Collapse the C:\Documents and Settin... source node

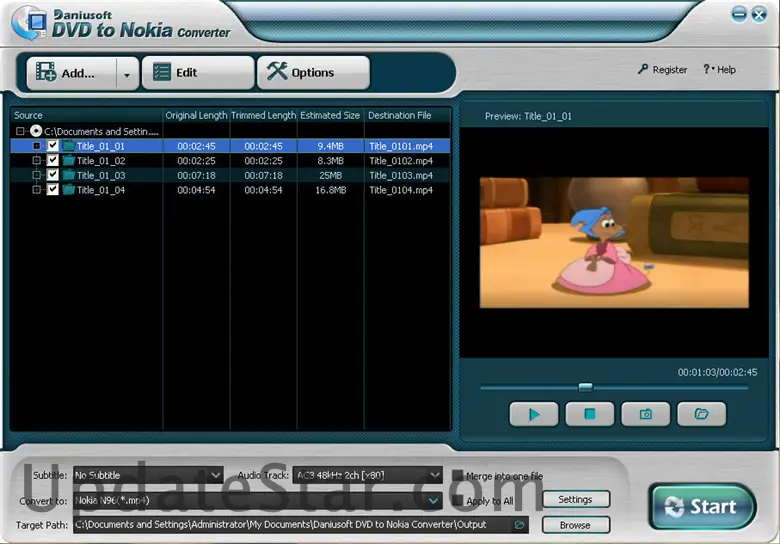tap(20, 131)
